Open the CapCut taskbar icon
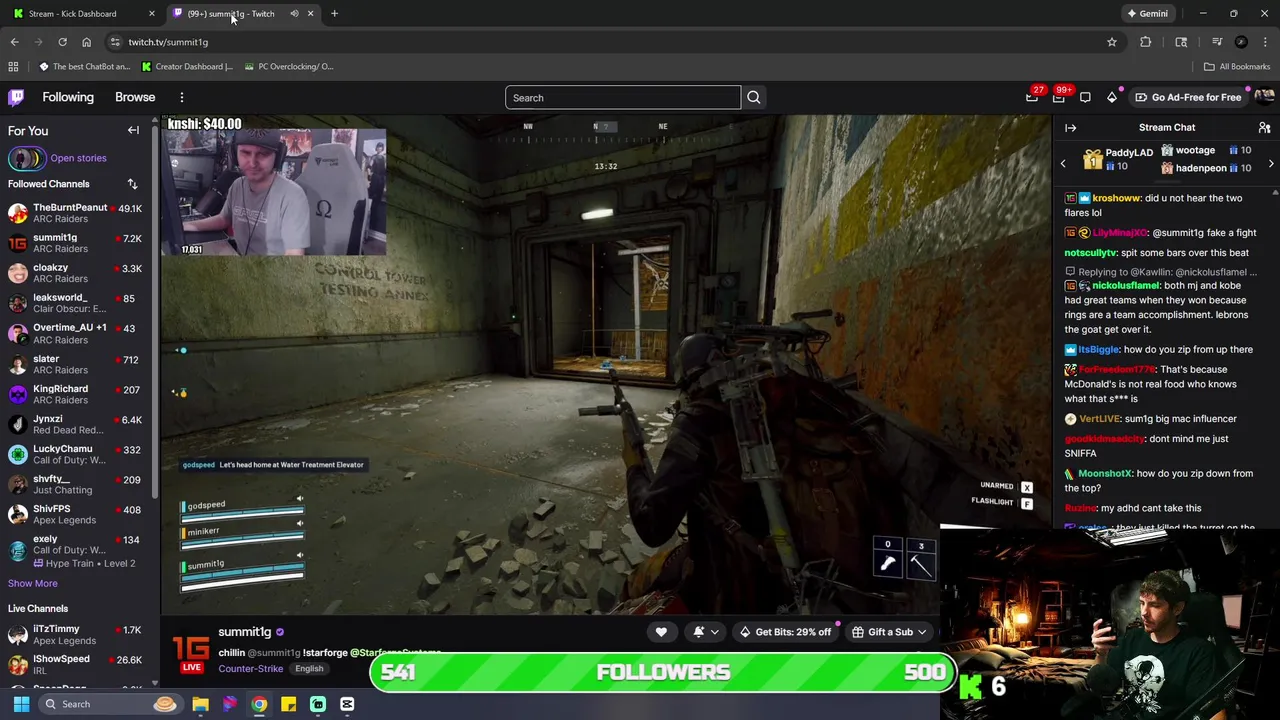The width and height of the screenshot is (1280, 720). point(347,704)
